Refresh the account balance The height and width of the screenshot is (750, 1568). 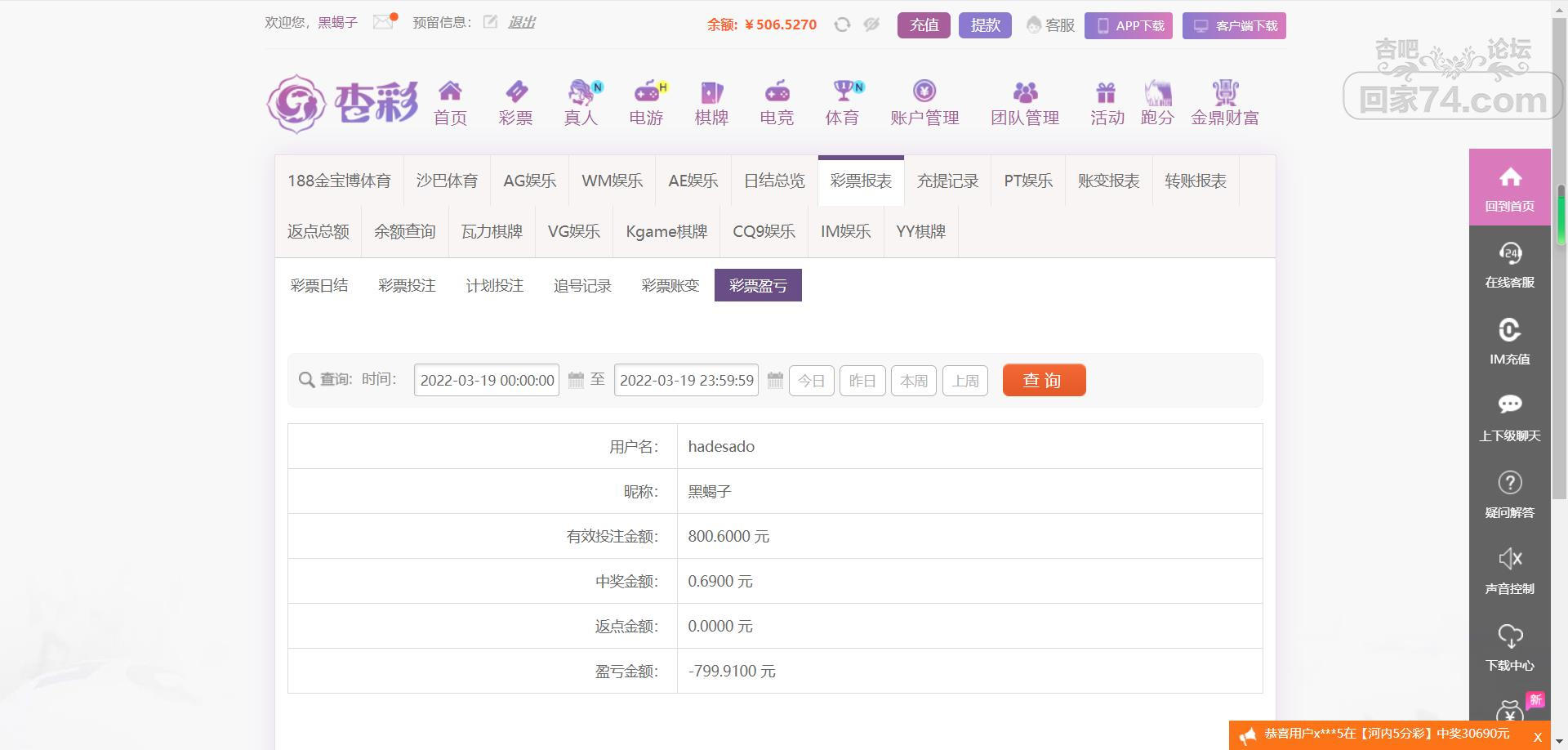(x=842, y=25)
